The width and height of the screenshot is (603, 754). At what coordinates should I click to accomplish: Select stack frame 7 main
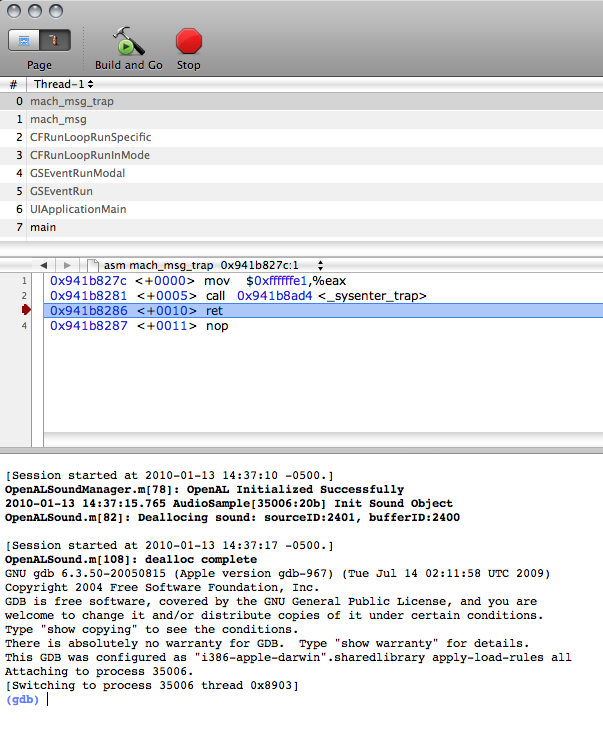302,227
